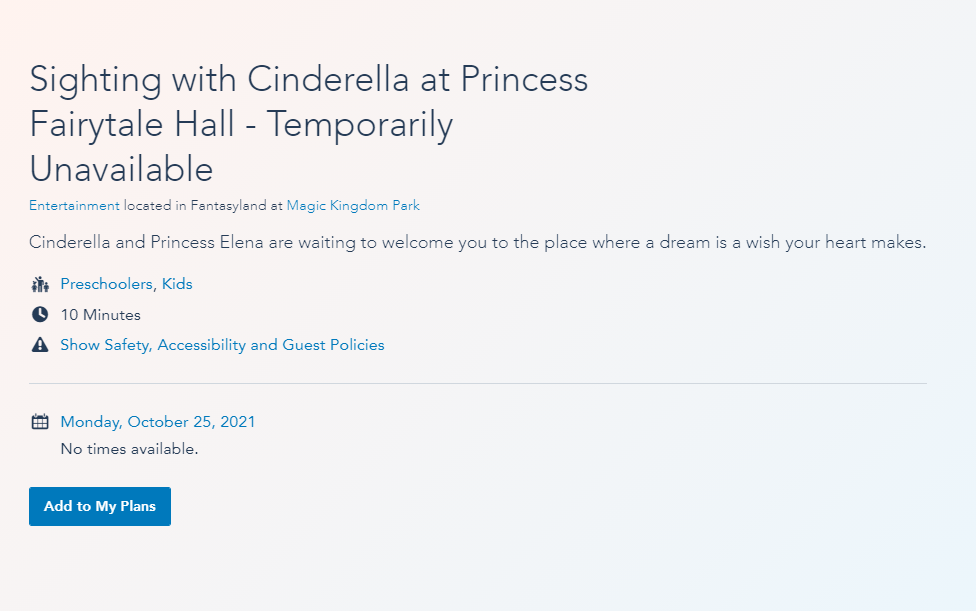
Task: Click the clock duration icon
Action: [40, 315]
